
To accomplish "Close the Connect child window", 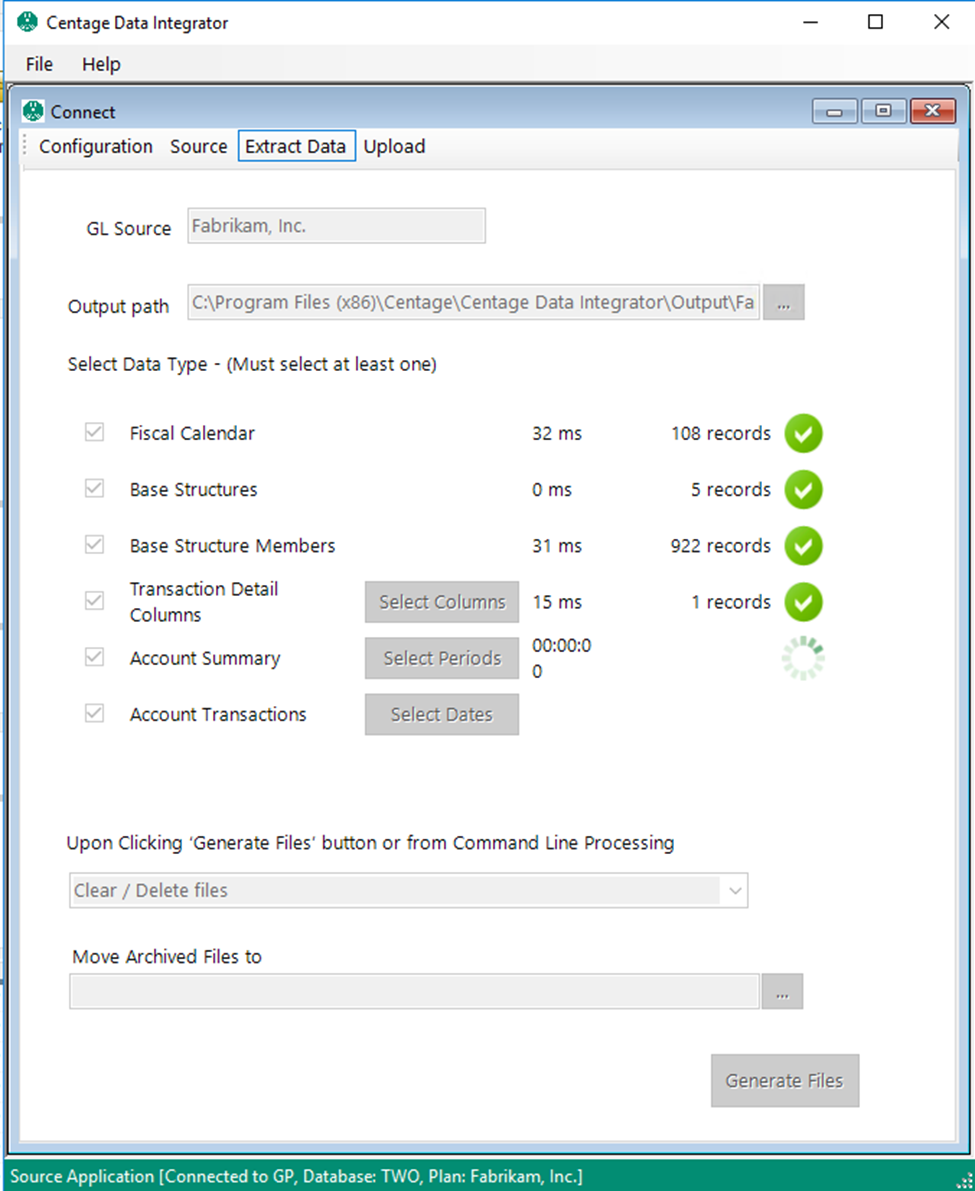I will (x=932, y=112).
